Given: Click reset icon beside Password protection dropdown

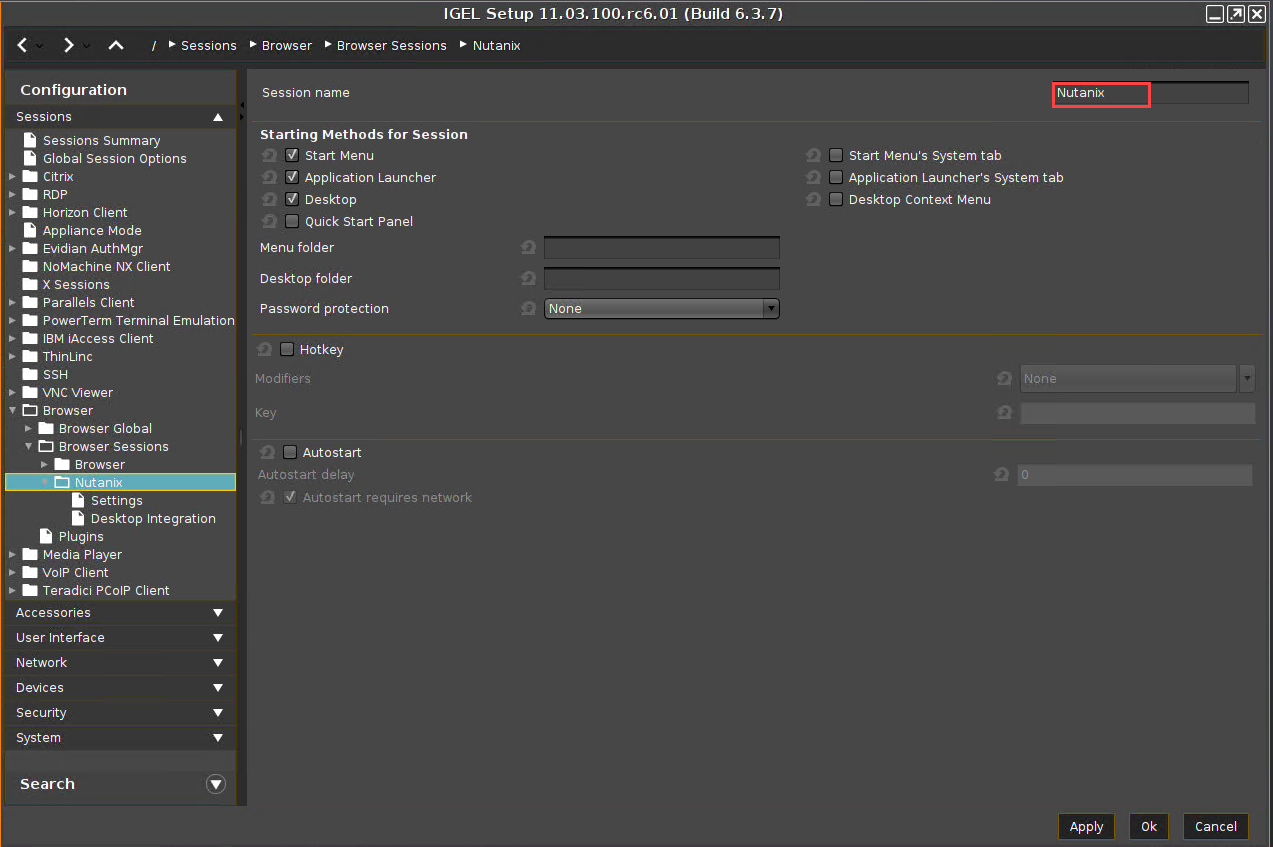Looking at the screenshot, I should coord(528,309).
